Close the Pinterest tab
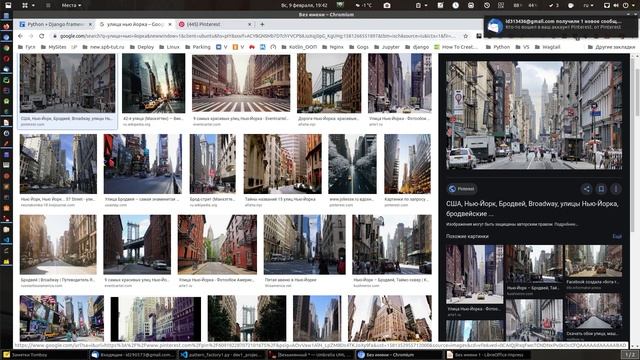The width and height of the screenshot is (640, 360). point(249,24)
